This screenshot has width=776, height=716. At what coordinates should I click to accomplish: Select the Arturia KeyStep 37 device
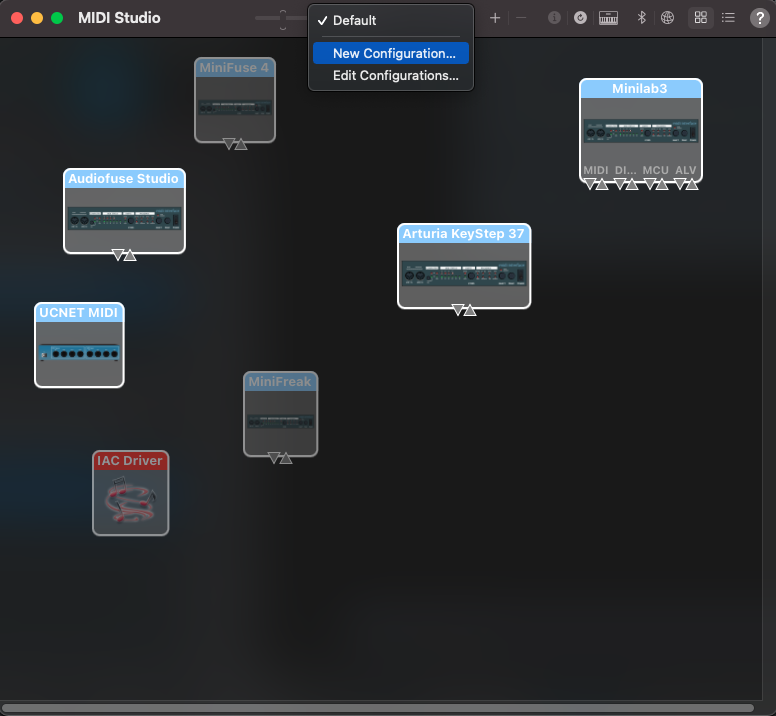tap(464, 266)
